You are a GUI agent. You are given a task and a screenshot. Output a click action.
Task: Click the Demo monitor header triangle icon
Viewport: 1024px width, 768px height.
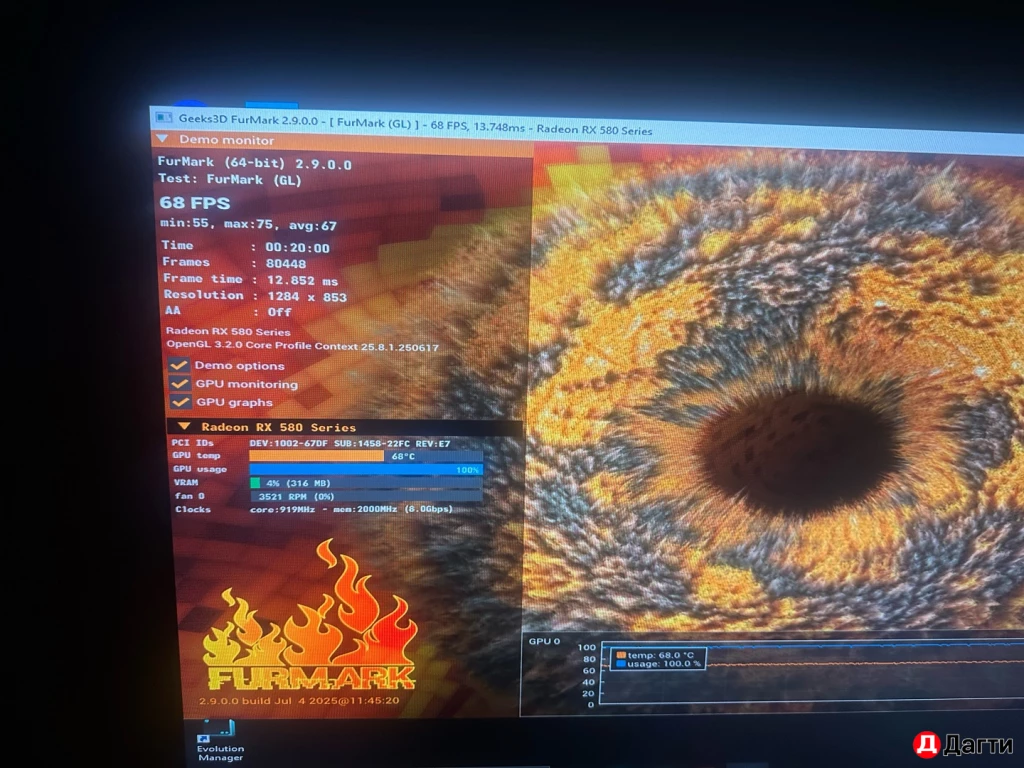[163, 140]
